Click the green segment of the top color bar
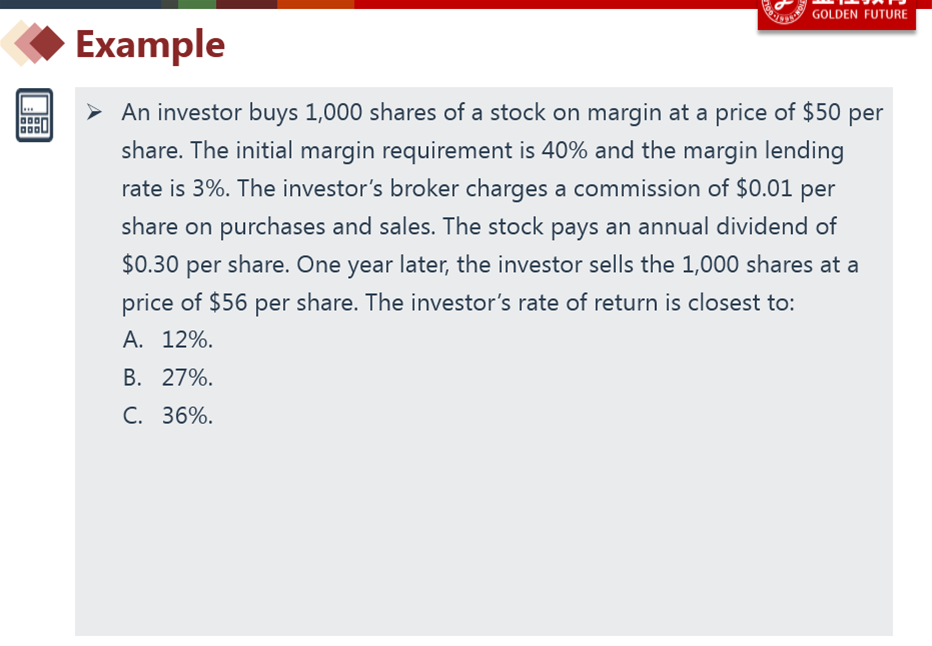The image size is (932, 646). 197,4
